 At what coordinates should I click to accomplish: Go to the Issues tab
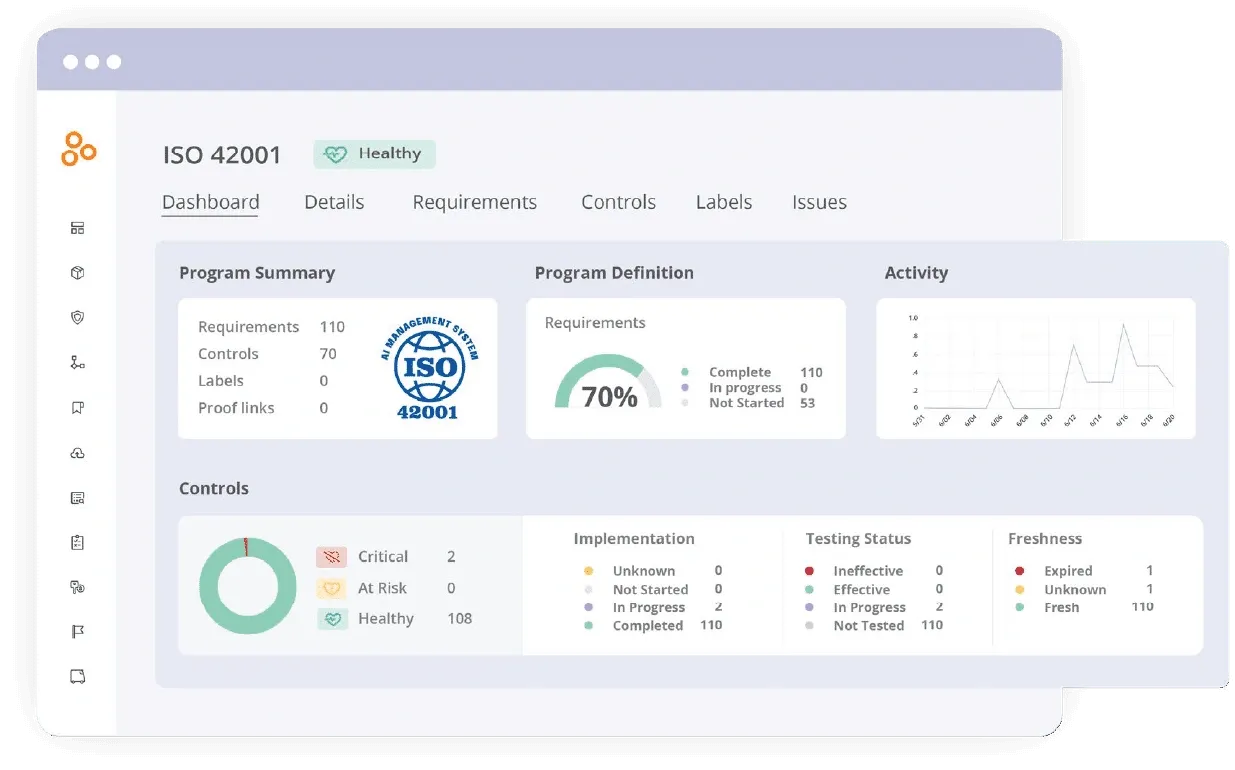pos(819,202)
